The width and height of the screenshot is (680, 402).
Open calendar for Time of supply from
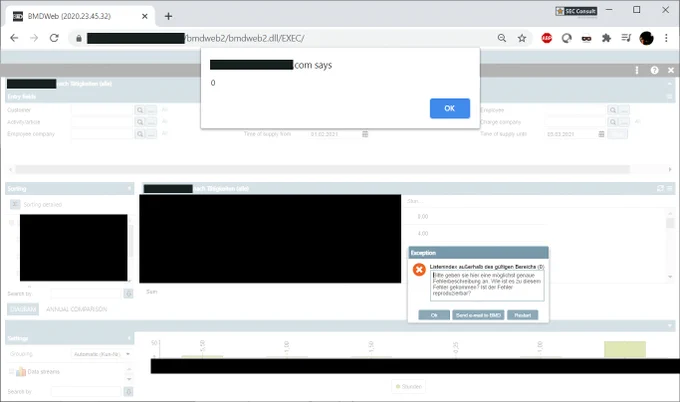tap(365, 134)
